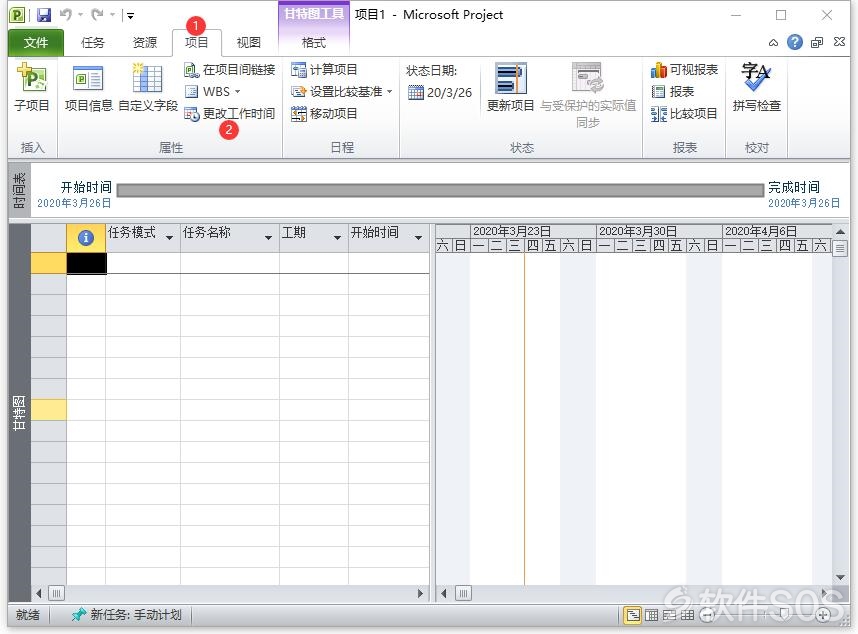Open the 任务名称 column filter arrow

point(268,237)
